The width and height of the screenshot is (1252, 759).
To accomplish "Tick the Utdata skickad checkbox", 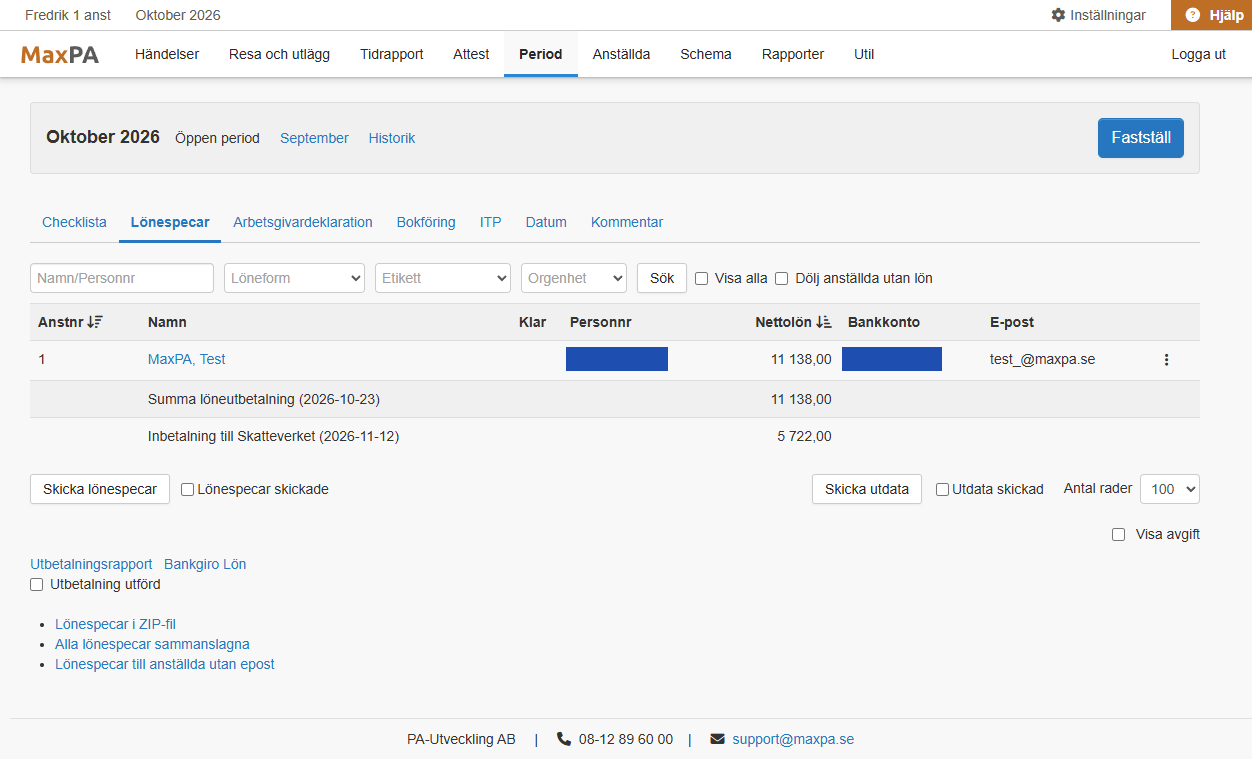I will (x=943, y=490).
